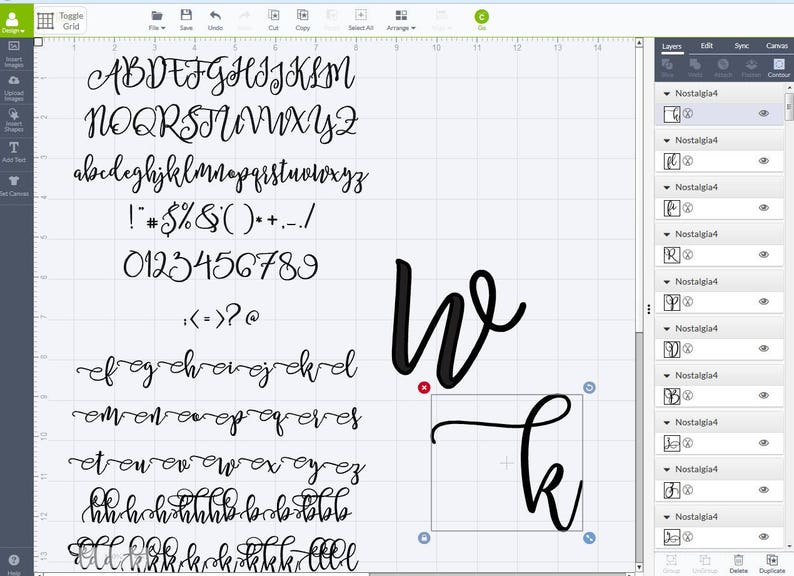Delete the selected layer using trash icon

pos(738,563)
